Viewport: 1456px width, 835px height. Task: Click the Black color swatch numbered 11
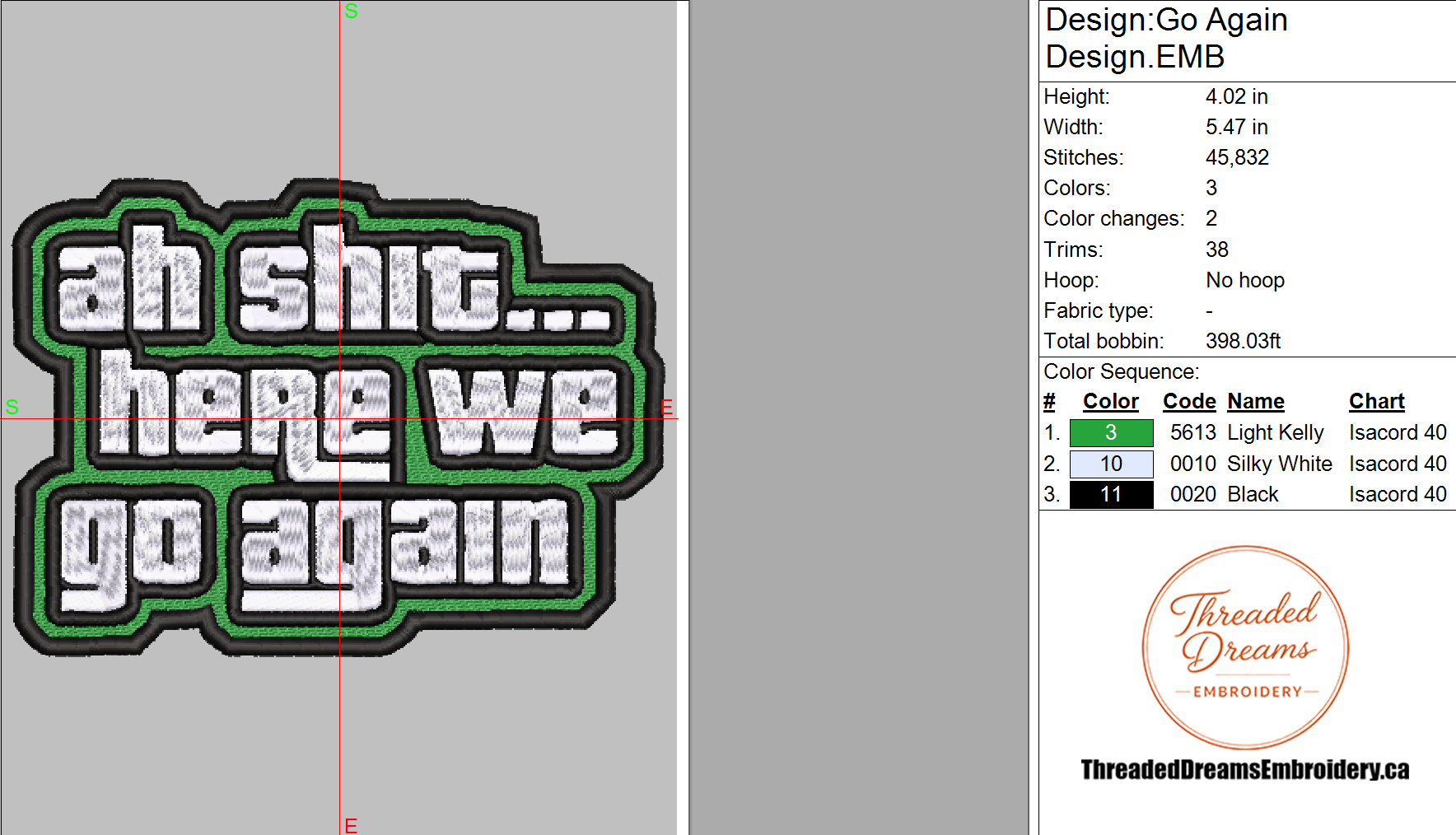pyautogui.click(x=1111, y=494)
